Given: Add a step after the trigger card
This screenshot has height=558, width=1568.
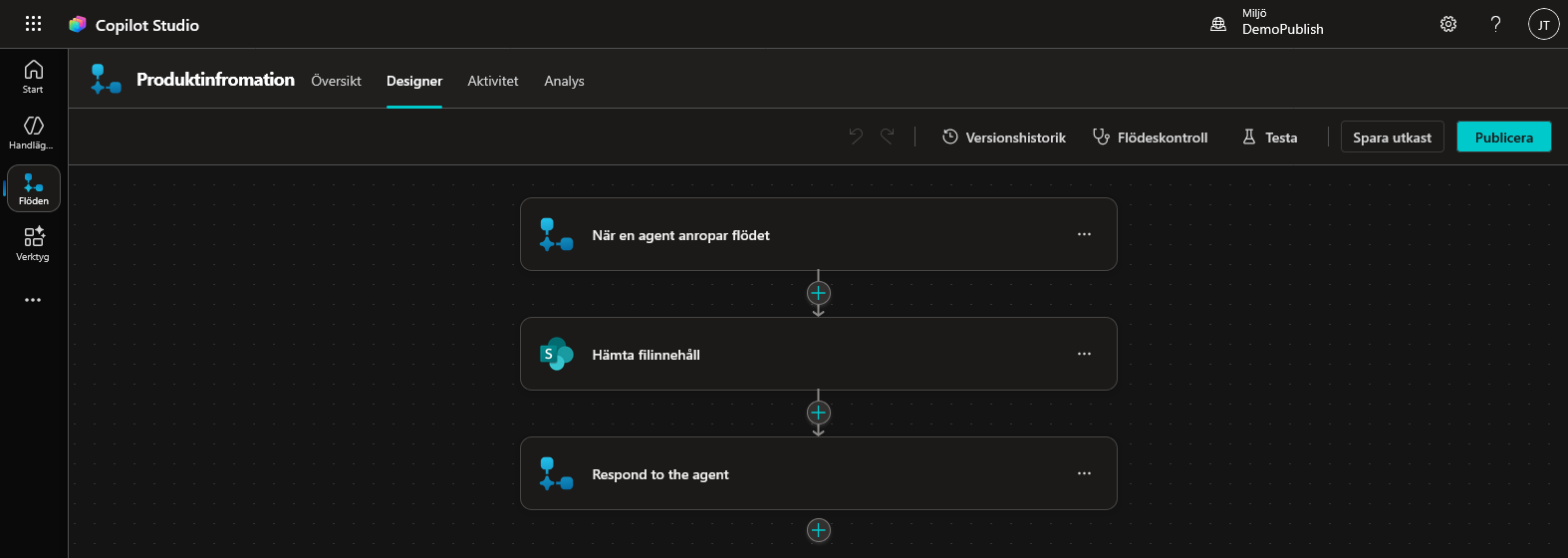Looking at the screenshot, I should [x=818, y=293].
